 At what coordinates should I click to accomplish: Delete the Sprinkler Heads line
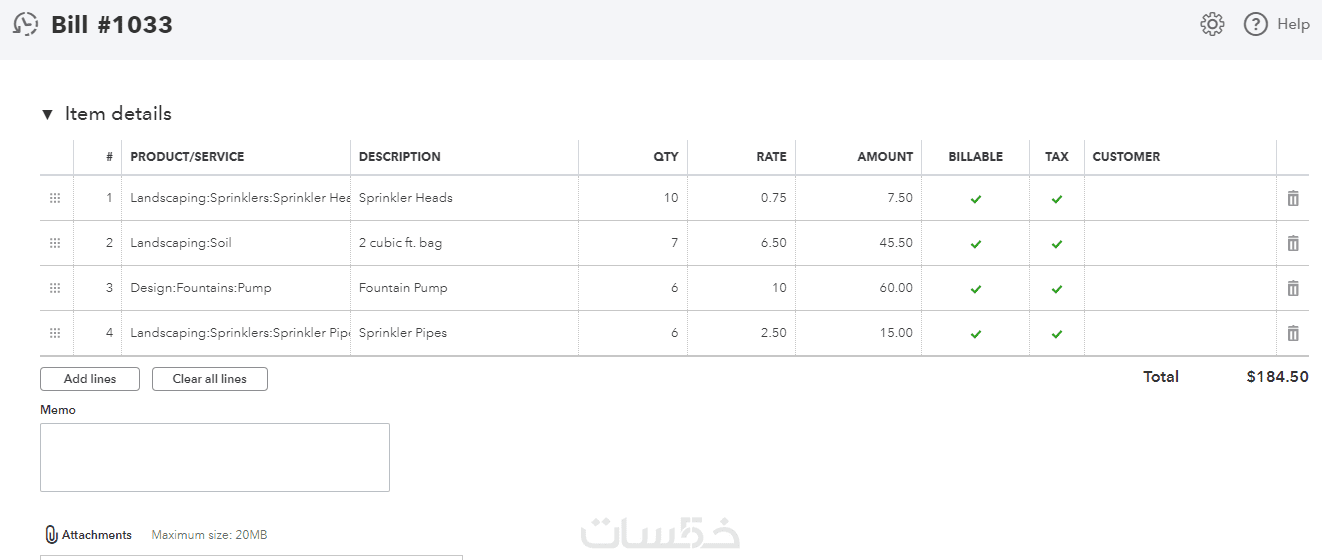pyautogui.click(x=1293, y=198)
